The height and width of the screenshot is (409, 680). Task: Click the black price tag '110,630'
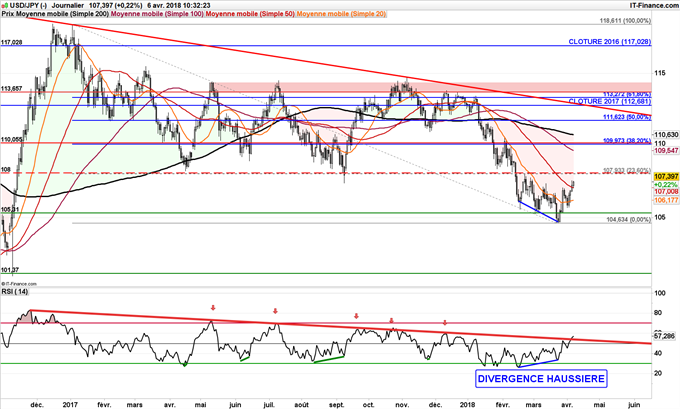tap(666, 135)
